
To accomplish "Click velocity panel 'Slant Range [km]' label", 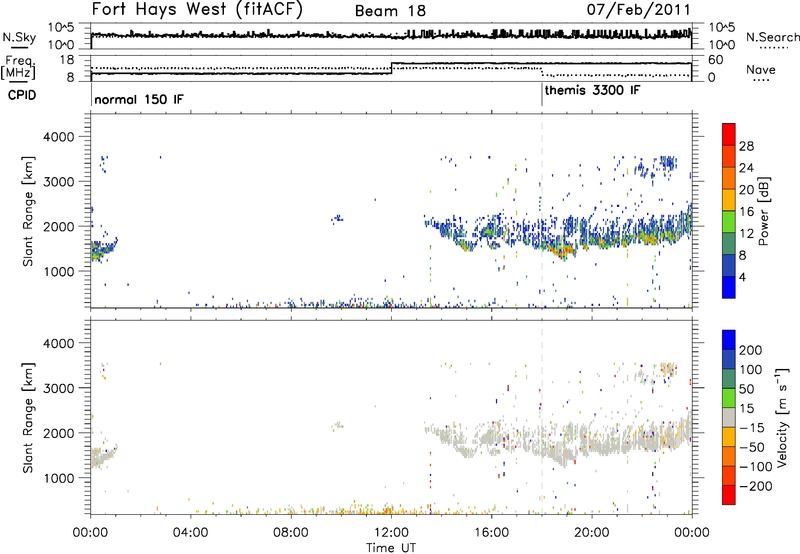I will click(x=29, y=417).
